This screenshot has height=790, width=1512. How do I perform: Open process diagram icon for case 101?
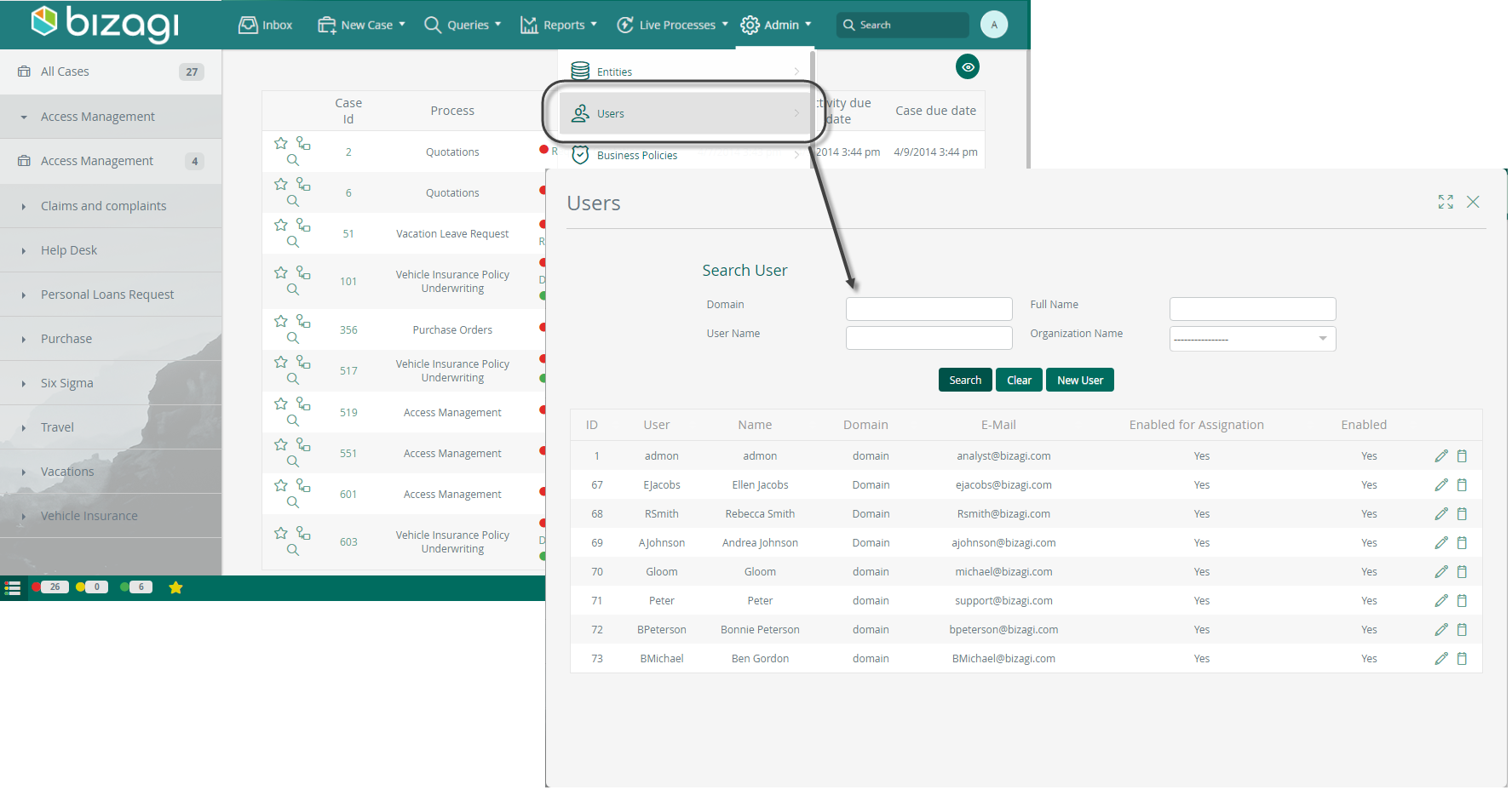pos(303,272)
